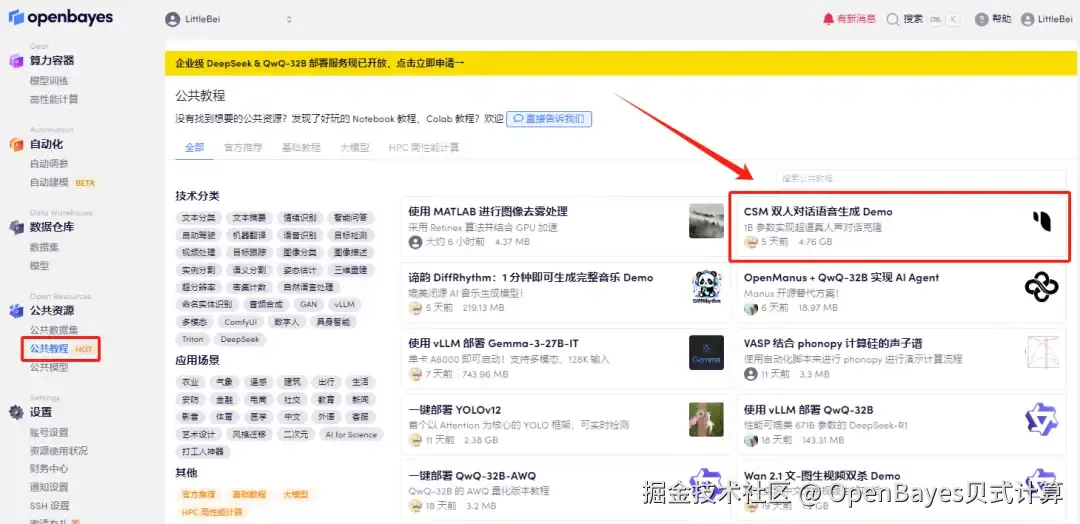
Task: Filter by the orange 官方推荐 tag
Action: point(198,494)
